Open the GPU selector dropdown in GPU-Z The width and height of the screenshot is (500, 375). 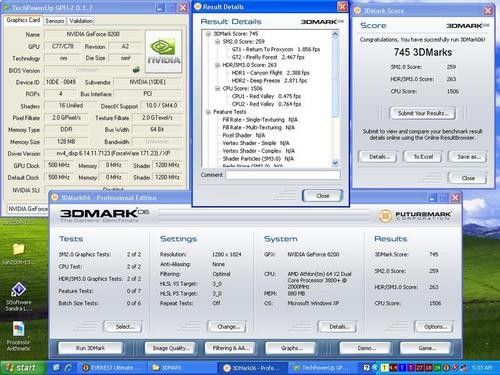[28, 209]
